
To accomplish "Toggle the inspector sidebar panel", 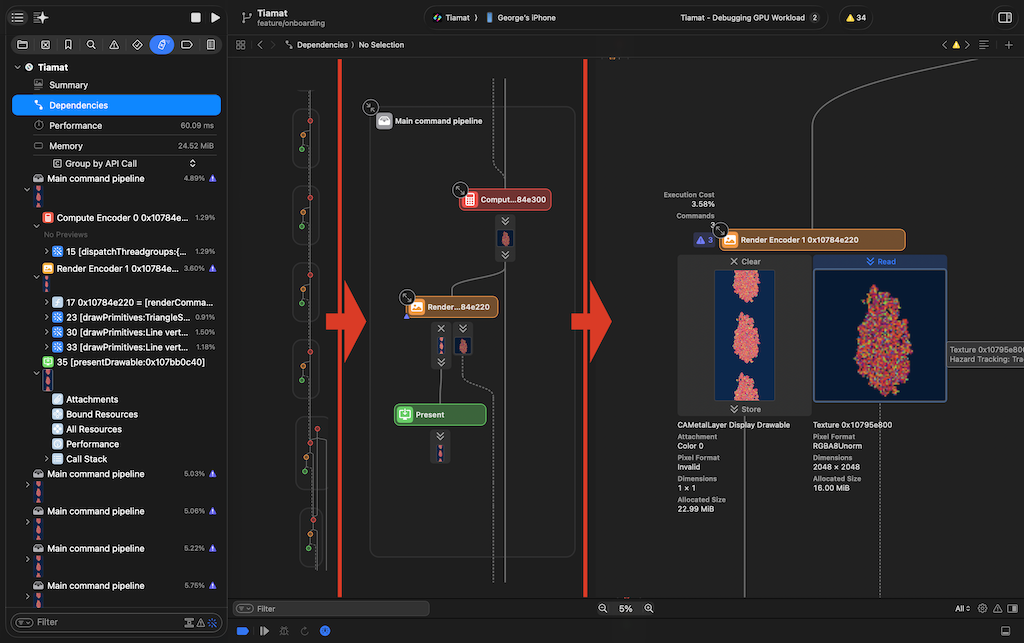I will (1004, 18).
